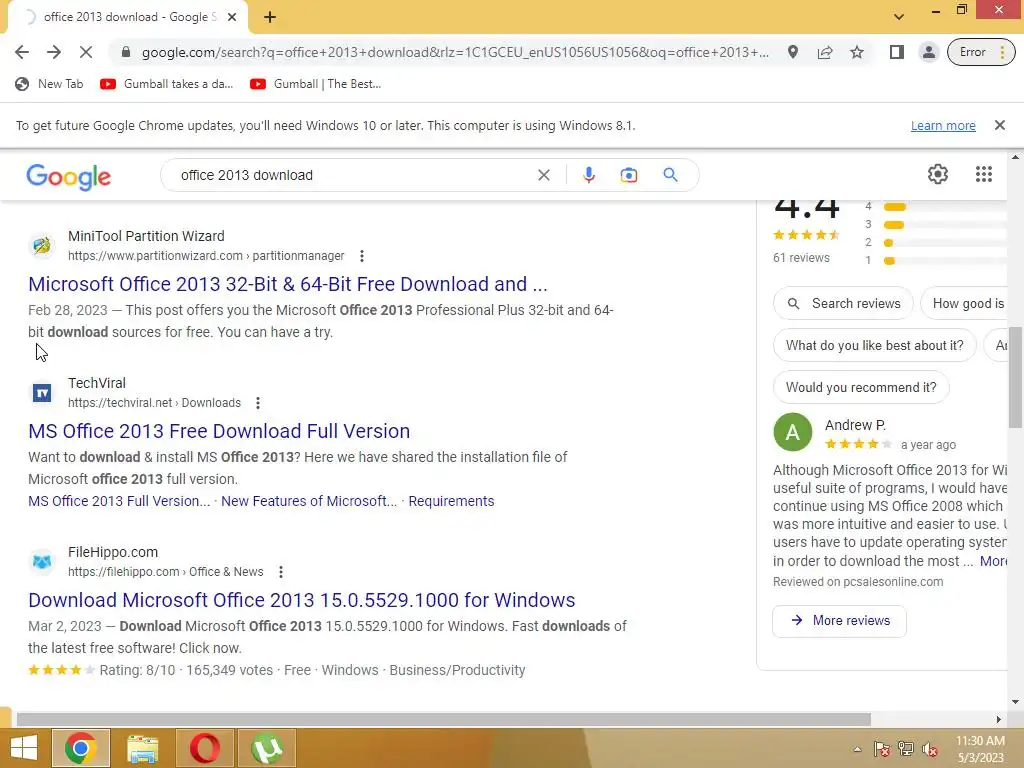The height and width of the screenshot is (768, 1024).
Task: Open Learn more about Chrome updates
Action: tap(943, 125)
